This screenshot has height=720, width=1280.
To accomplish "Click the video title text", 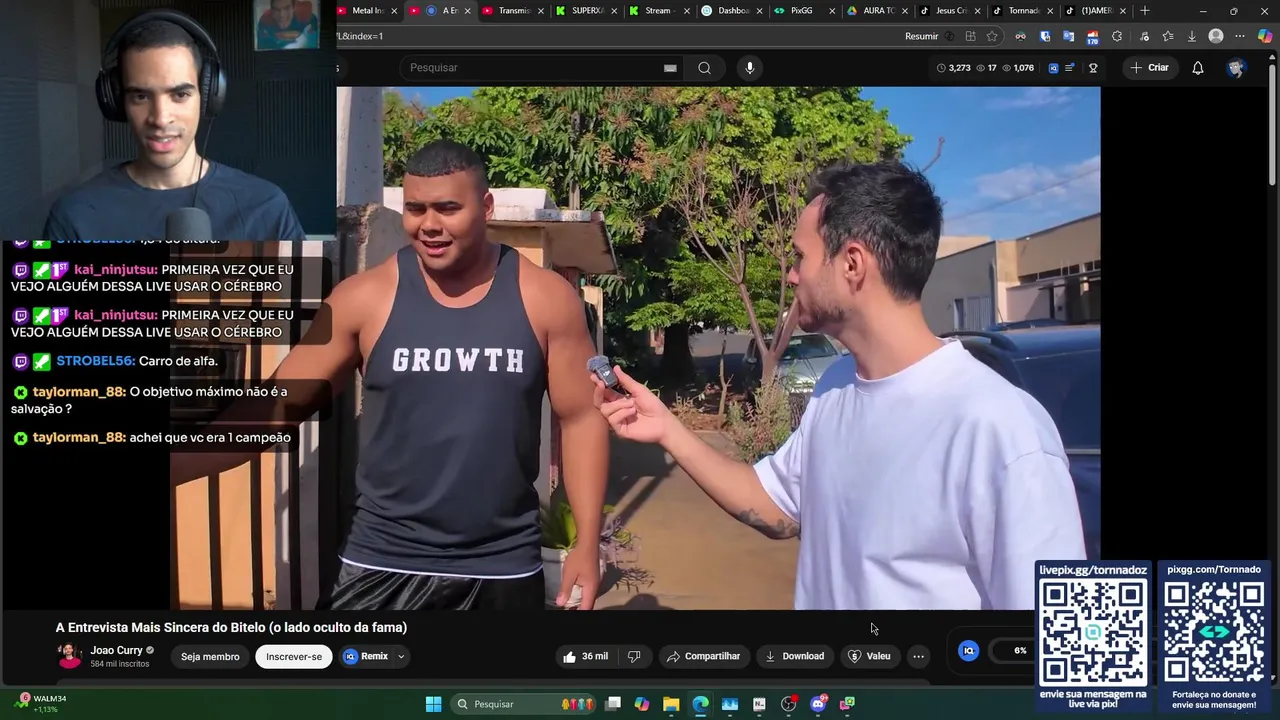I will pos(231,628).
